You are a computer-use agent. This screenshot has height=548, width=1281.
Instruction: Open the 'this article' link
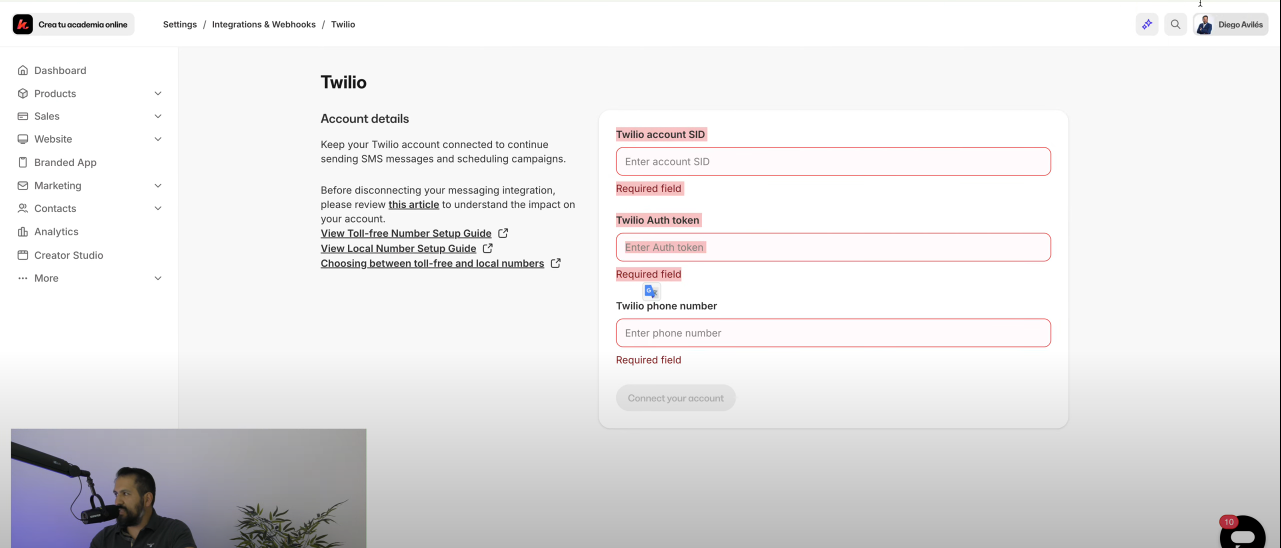pos(414,204)
